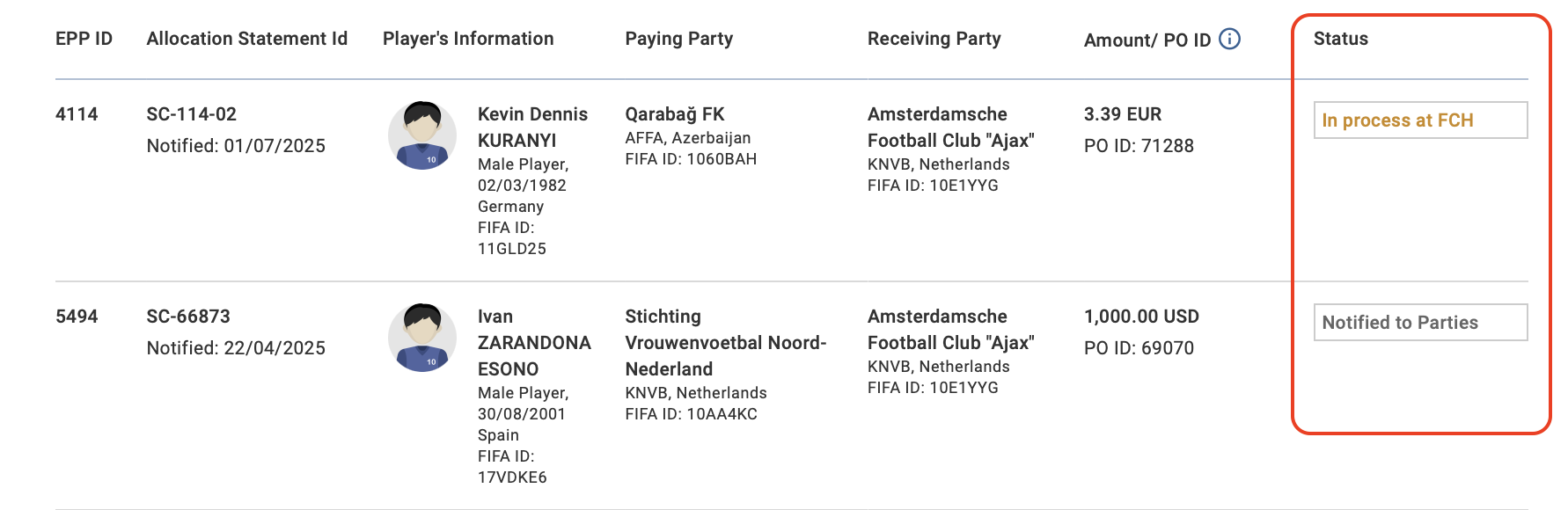Click EPP ID 4114
This screenshot has width=1568, height=510.
tap(77, 114)
